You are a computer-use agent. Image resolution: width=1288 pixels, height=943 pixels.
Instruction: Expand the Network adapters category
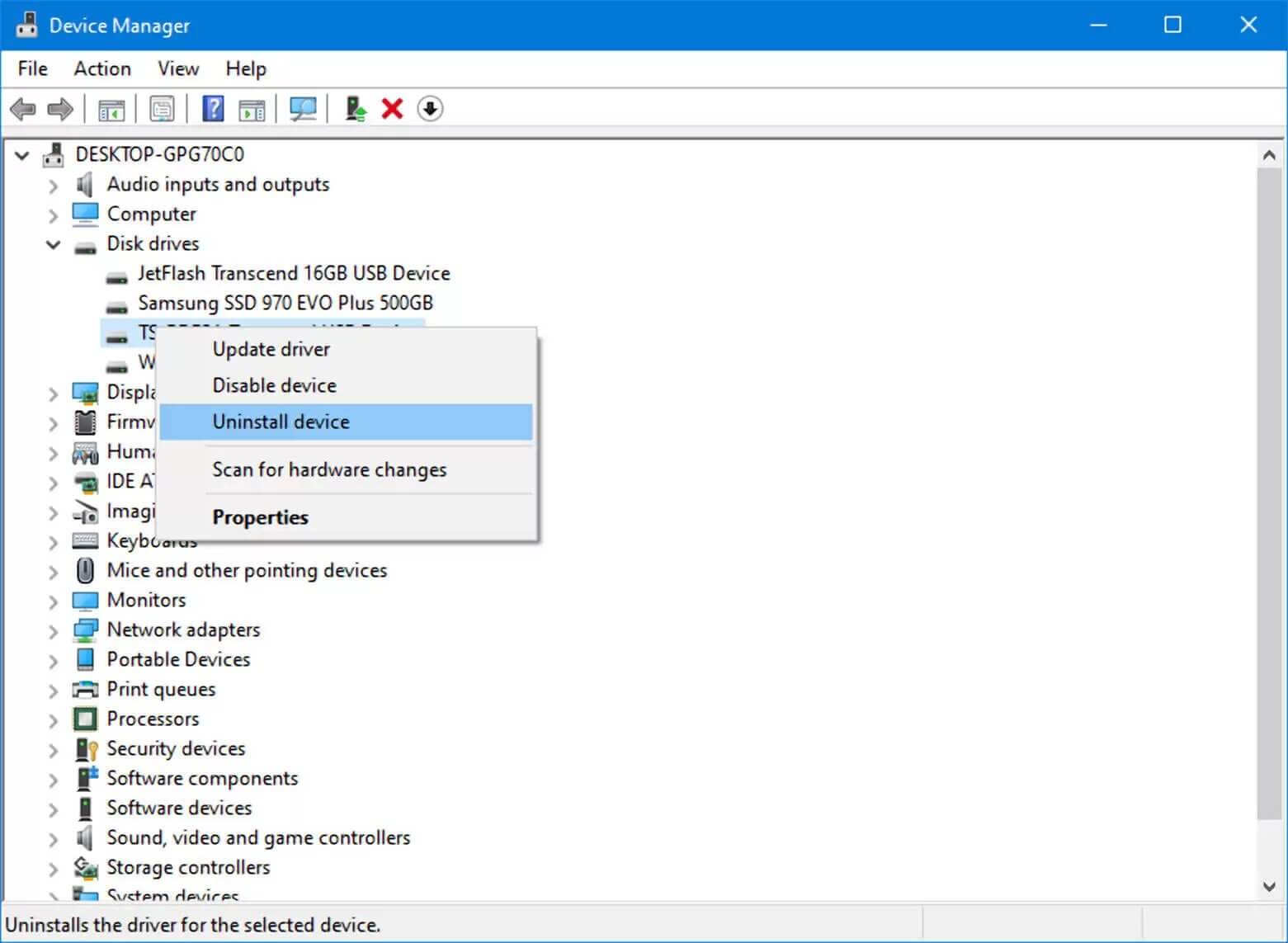(52, 629)
